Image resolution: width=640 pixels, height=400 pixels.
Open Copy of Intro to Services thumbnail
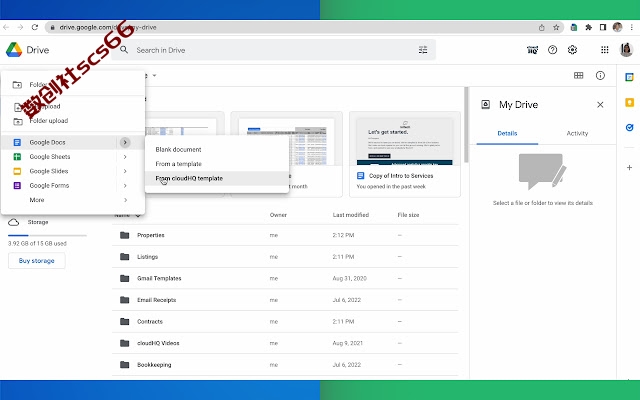point(404,141)
